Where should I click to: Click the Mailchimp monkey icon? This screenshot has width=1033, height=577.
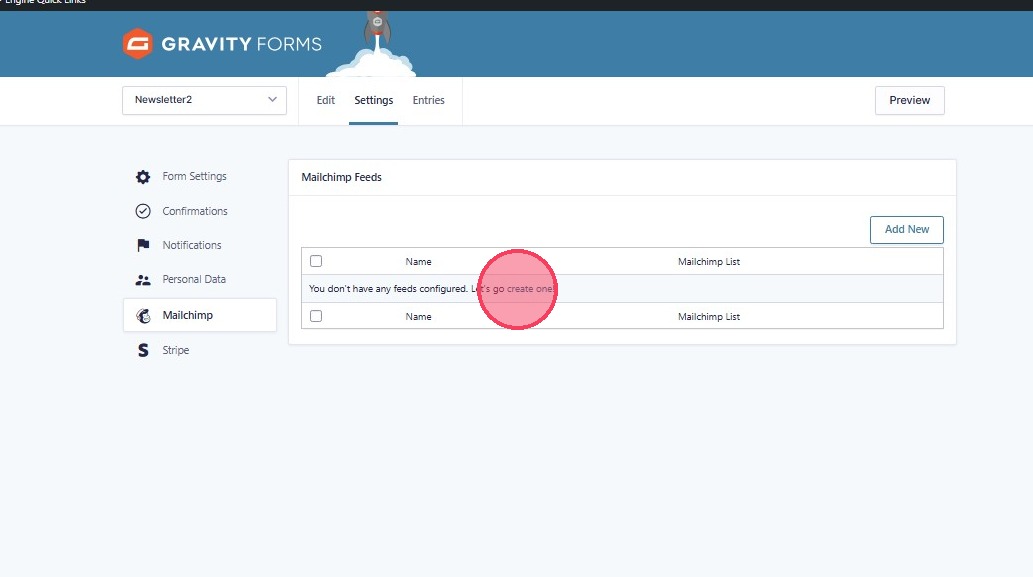(x=143, y=316)
